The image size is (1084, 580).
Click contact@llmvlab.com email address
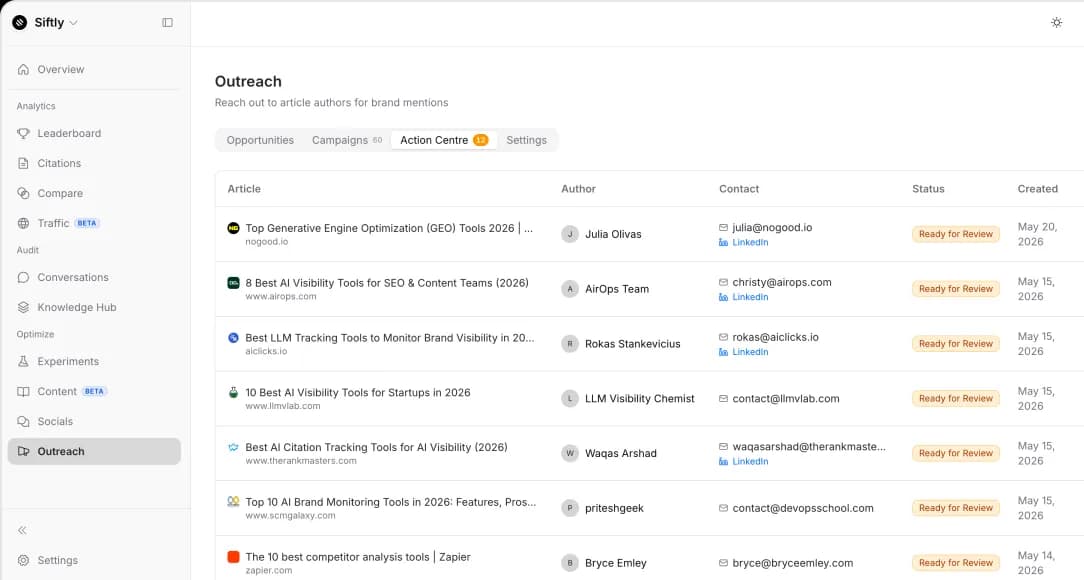(x=786, y=399)
